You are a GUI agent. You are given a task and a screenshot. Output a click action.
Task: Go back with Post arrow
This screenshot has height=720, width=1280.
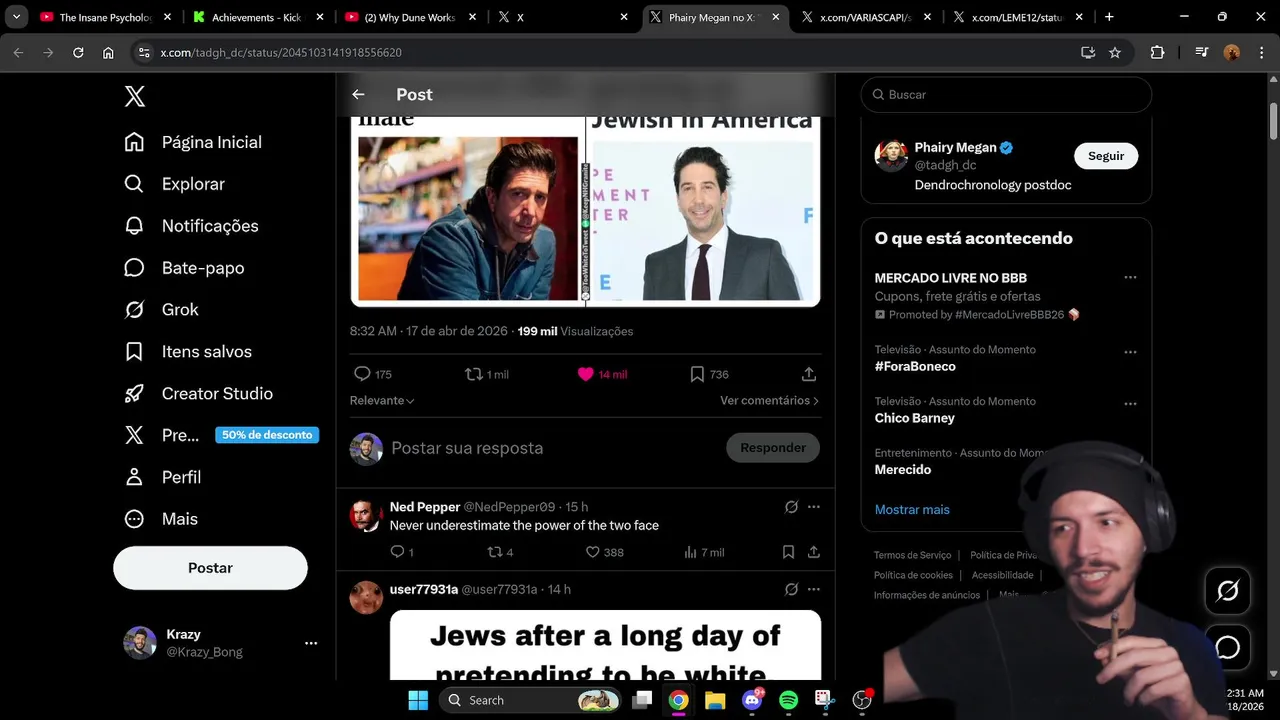[358, 94]
